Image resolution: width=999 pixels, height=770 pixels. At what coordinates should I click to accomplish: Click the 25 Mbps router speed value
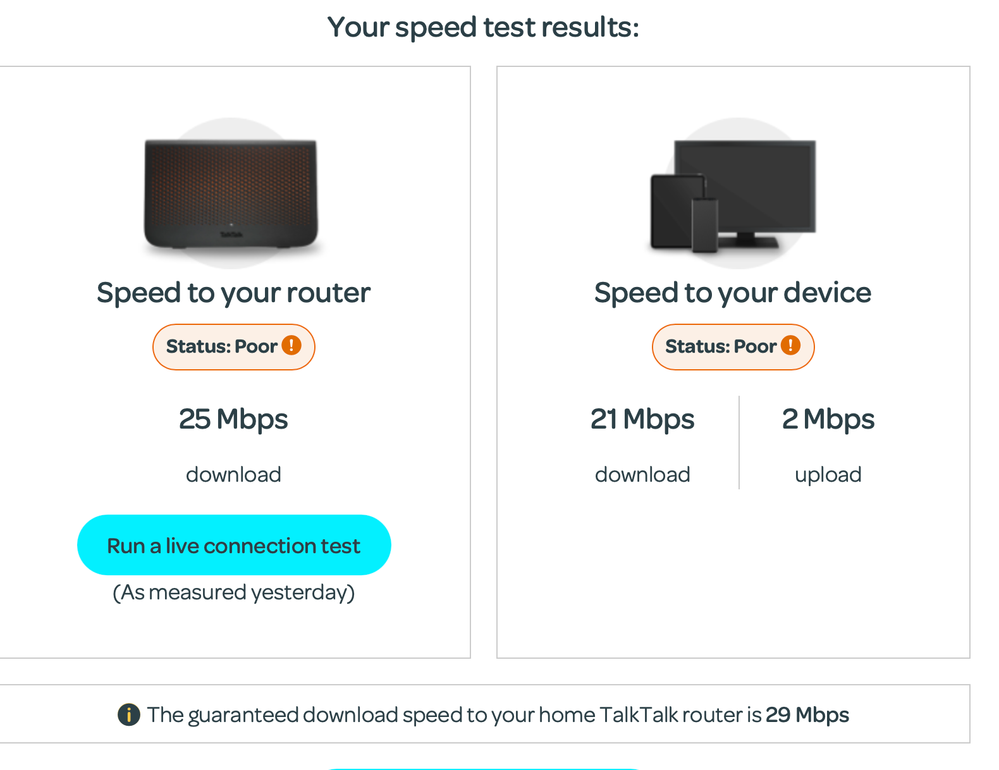pos(234,419)
